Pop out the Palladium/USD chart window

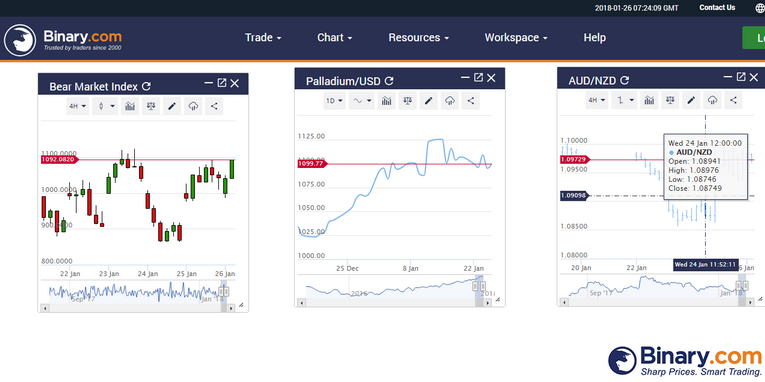(478, 78)
